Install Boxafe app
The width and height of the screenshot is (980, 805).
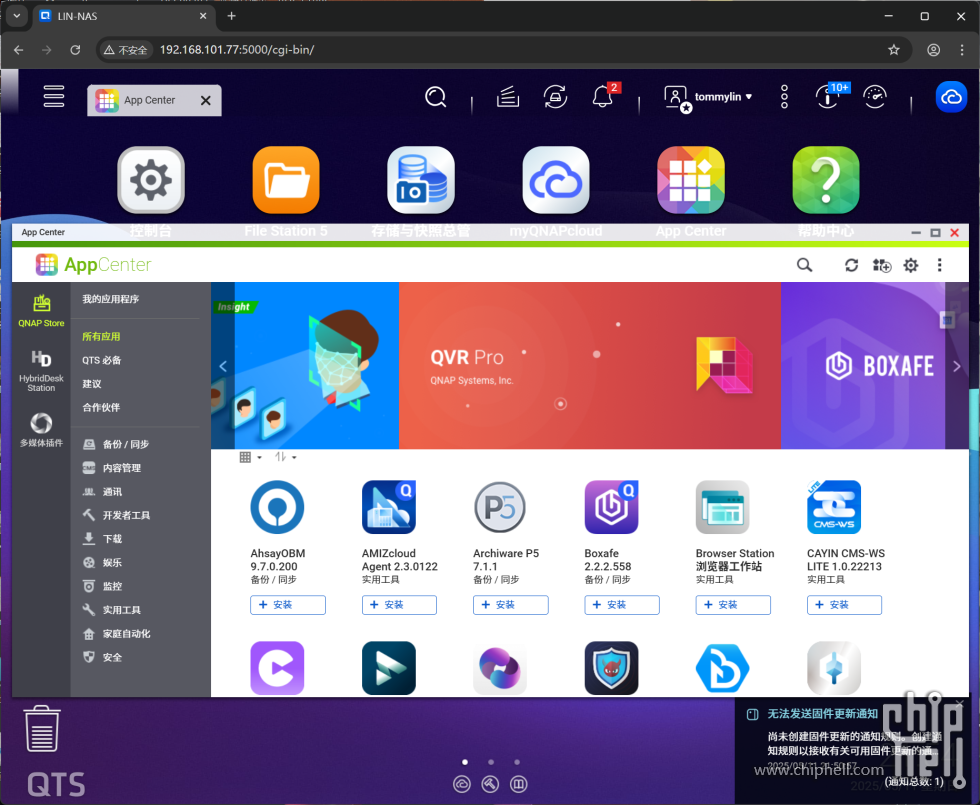(x=622, y=605)
